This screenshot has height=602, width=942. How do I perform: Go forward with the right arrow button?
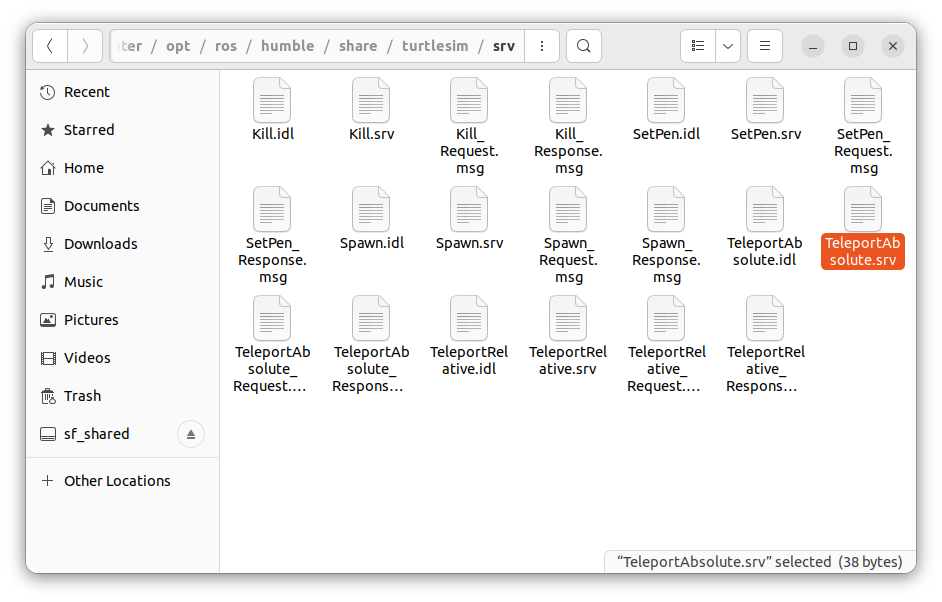[85, 46]
